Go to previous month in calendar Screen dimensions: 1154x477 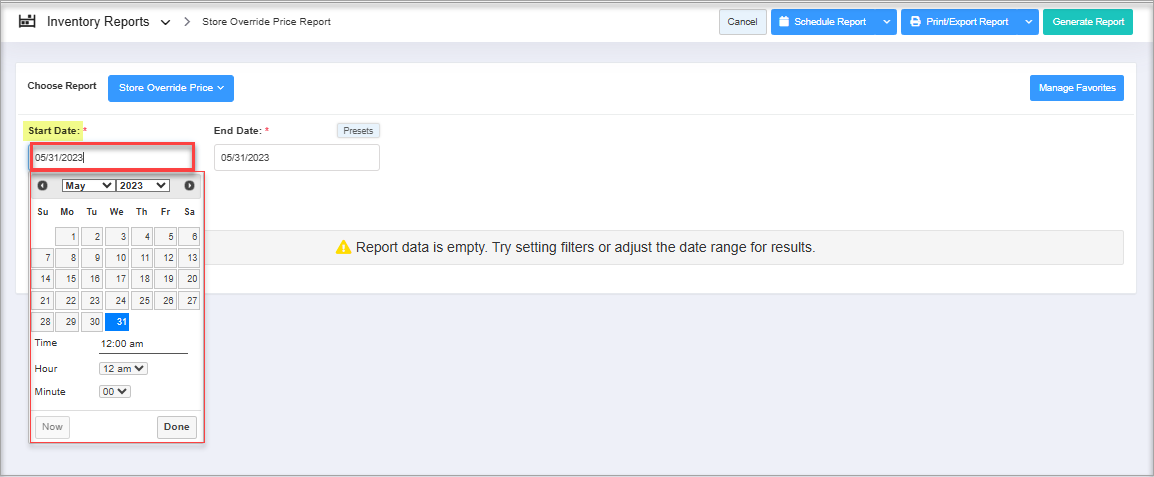42,185
